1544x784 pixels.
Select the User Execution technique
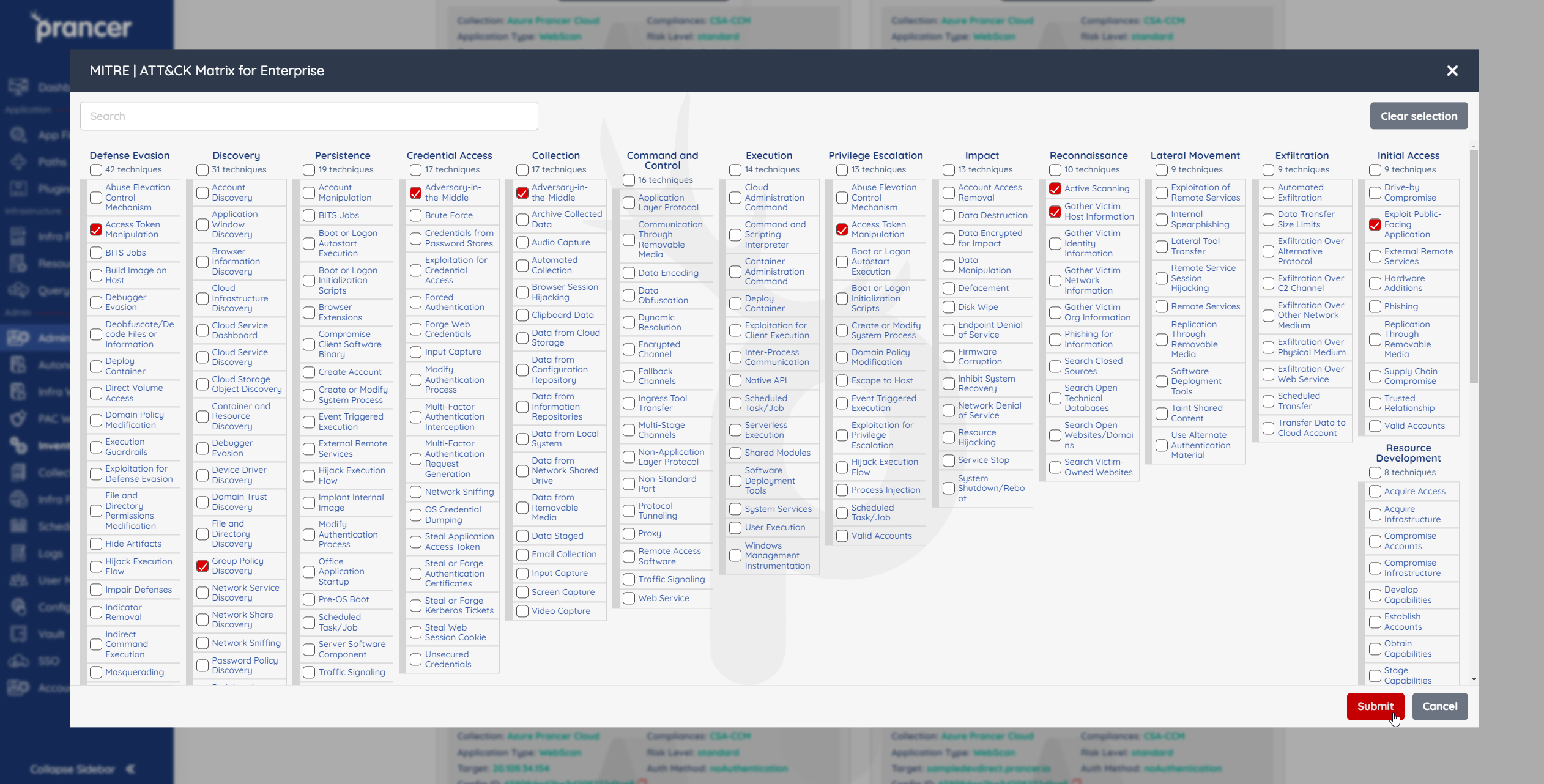coord(735,528)
